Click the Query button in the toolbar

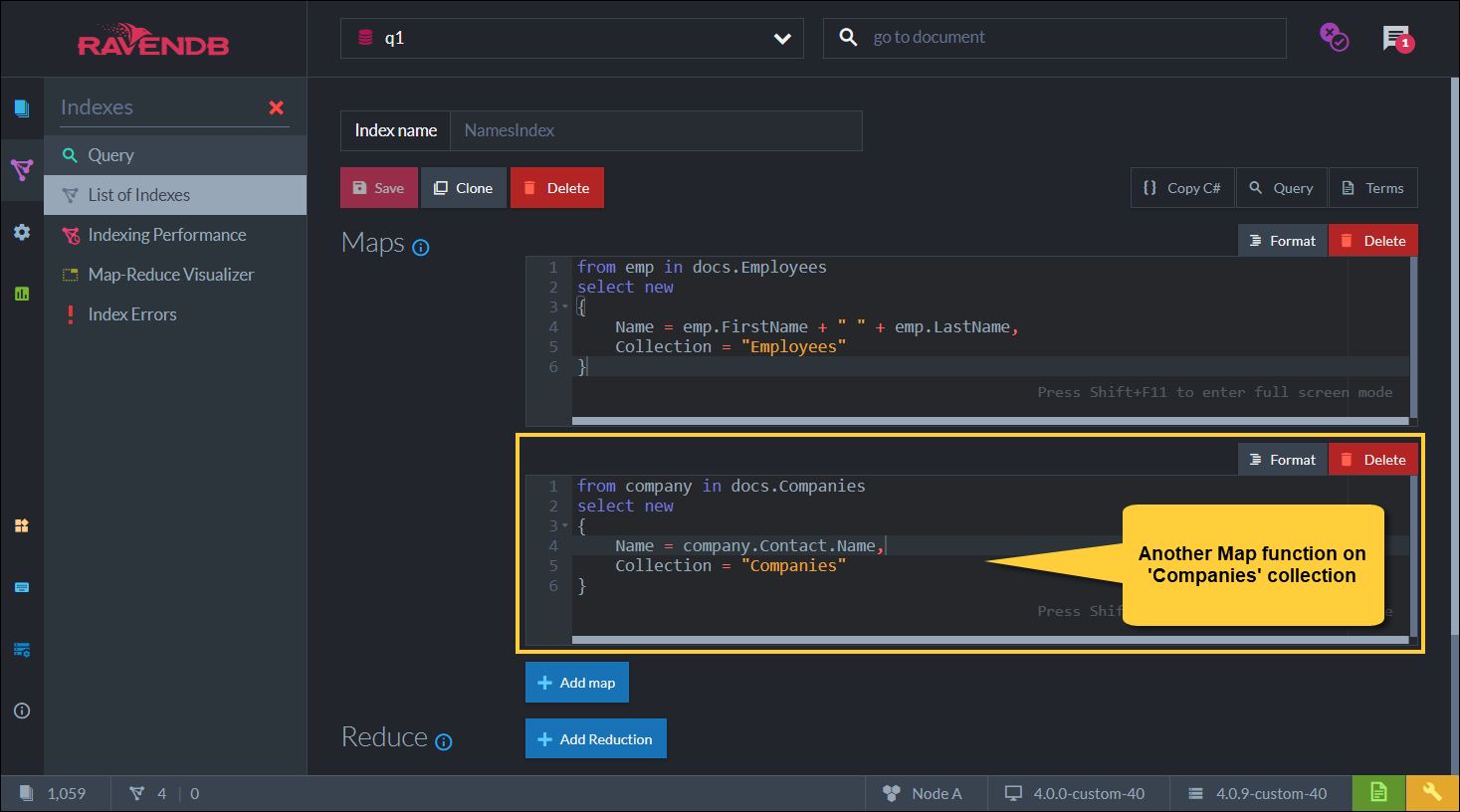click(1282, 188)
